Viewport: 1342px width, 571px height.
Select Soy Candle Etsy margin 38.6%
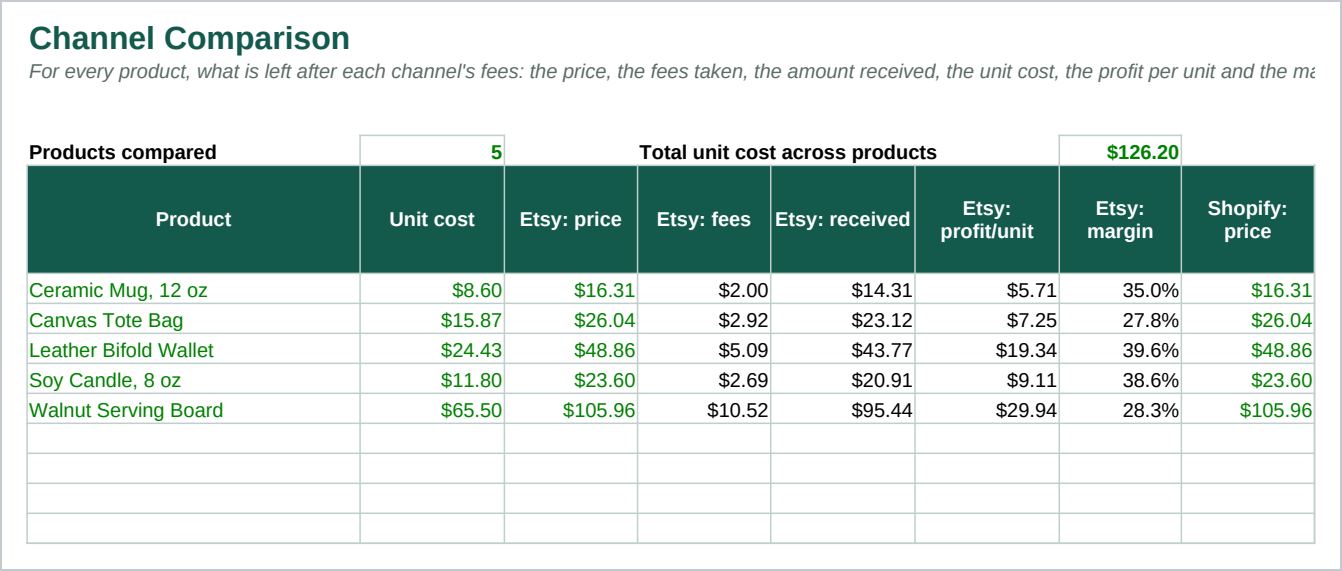tap(1120, 380)
